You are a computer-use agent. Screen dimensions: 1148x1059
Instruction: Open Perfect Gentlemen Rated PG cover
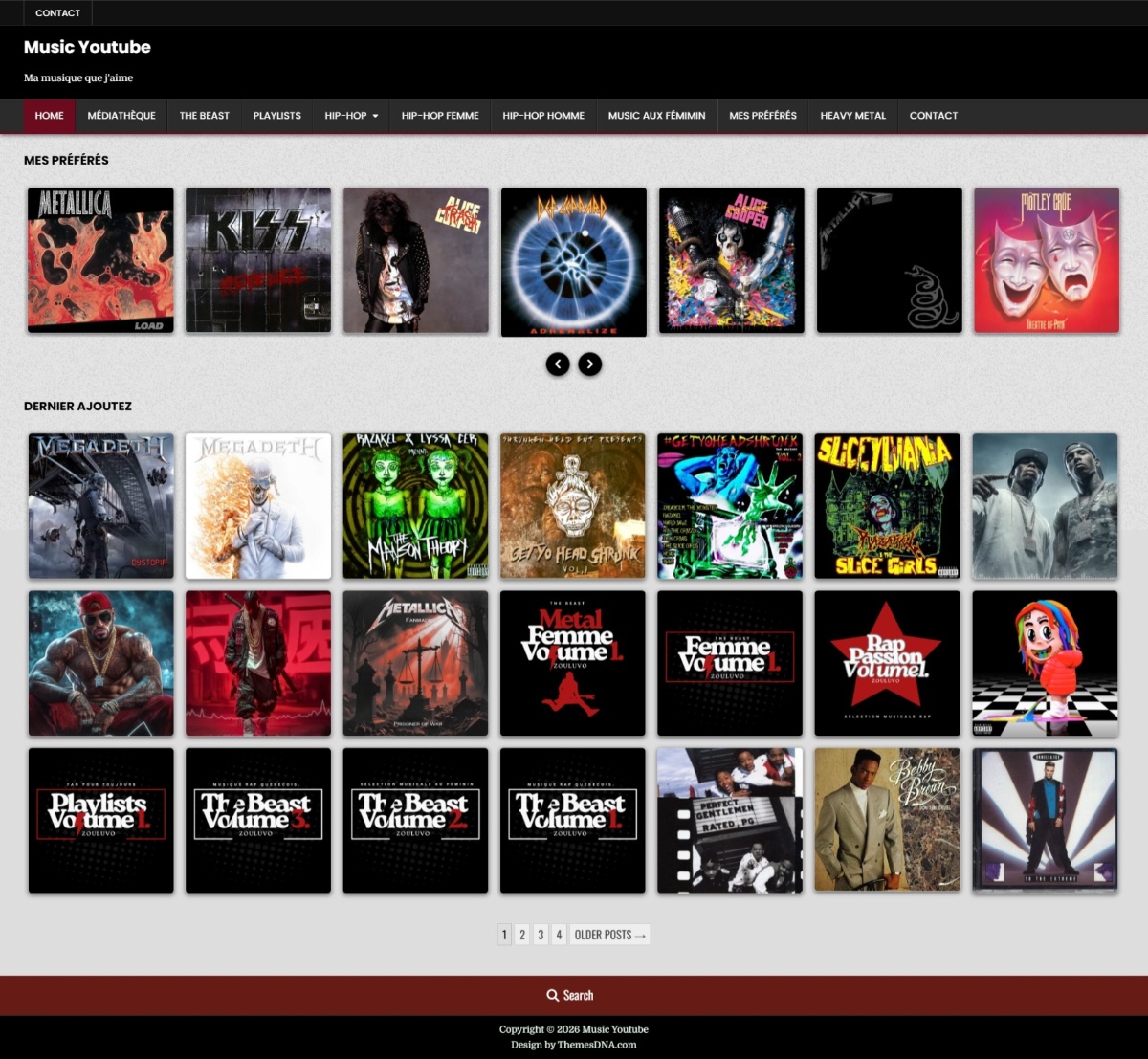730,821
